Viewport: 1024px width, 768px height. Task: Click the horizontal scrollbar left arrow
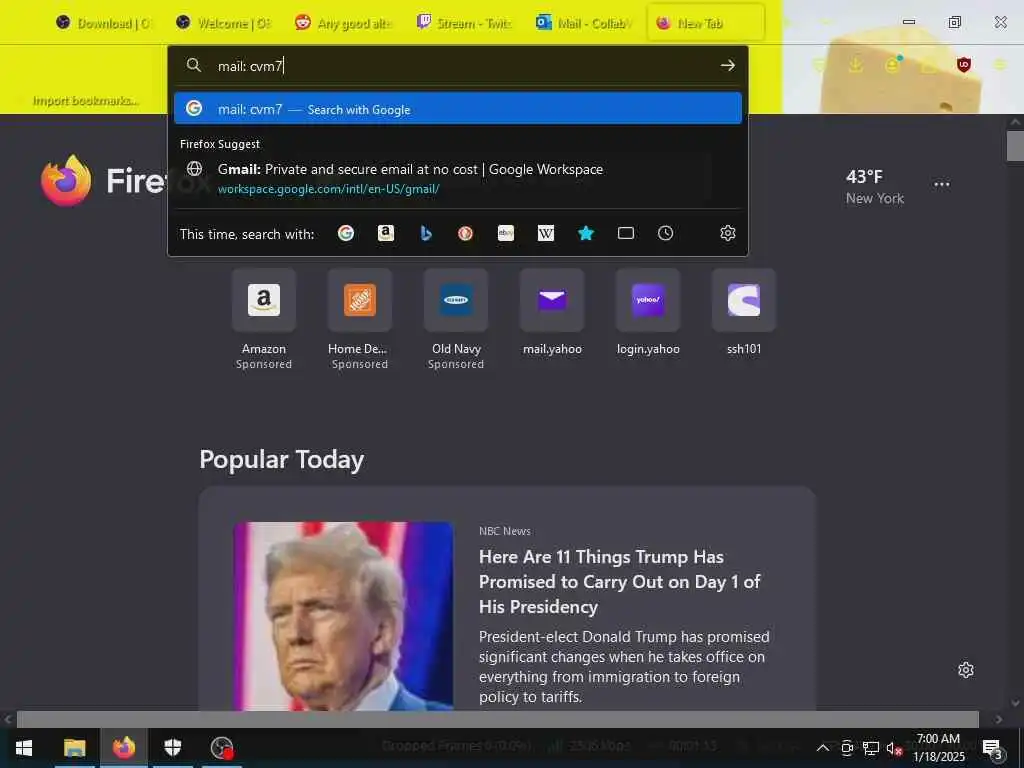(8, 719)
